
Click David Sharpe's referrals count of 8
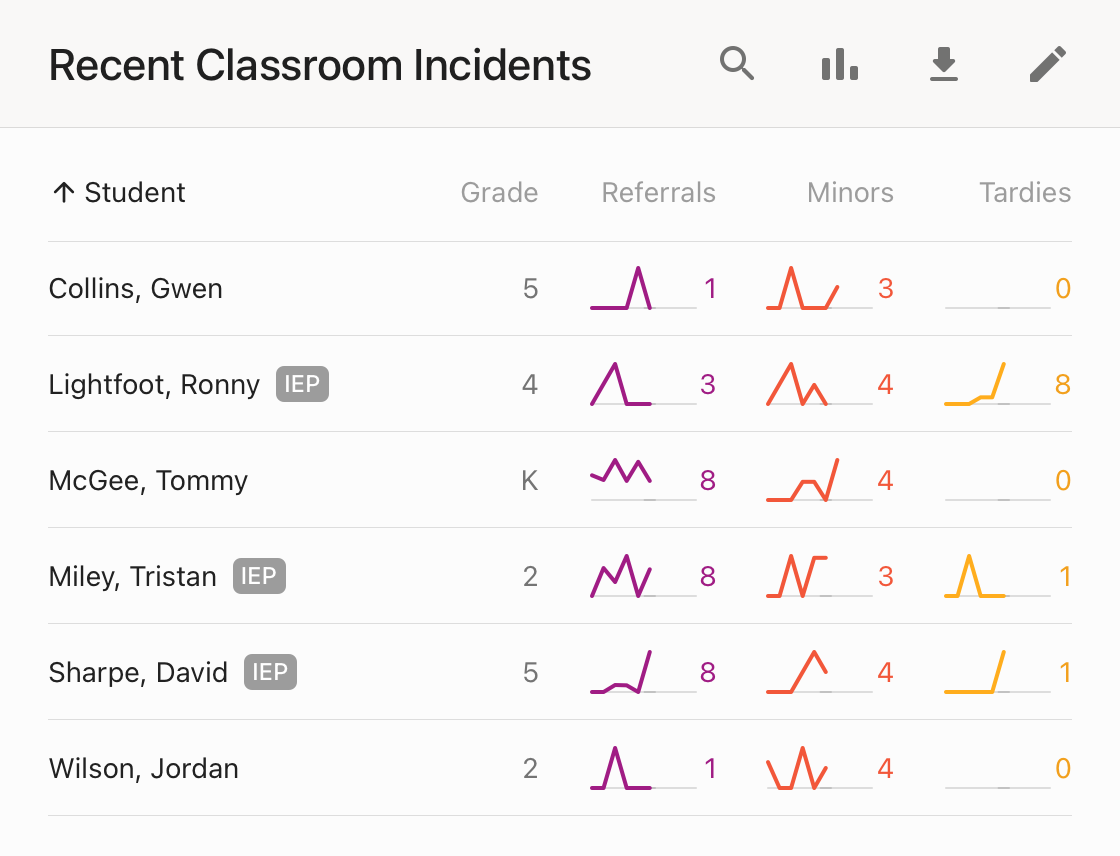point(708,673)
